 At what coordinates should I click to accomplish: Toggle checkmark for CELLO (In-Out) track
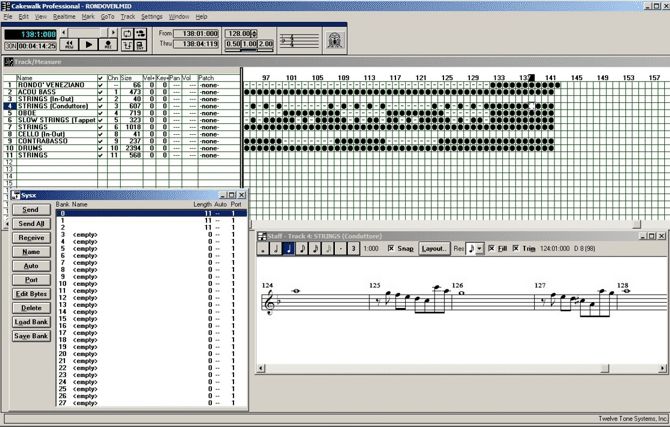pos(100,134)
